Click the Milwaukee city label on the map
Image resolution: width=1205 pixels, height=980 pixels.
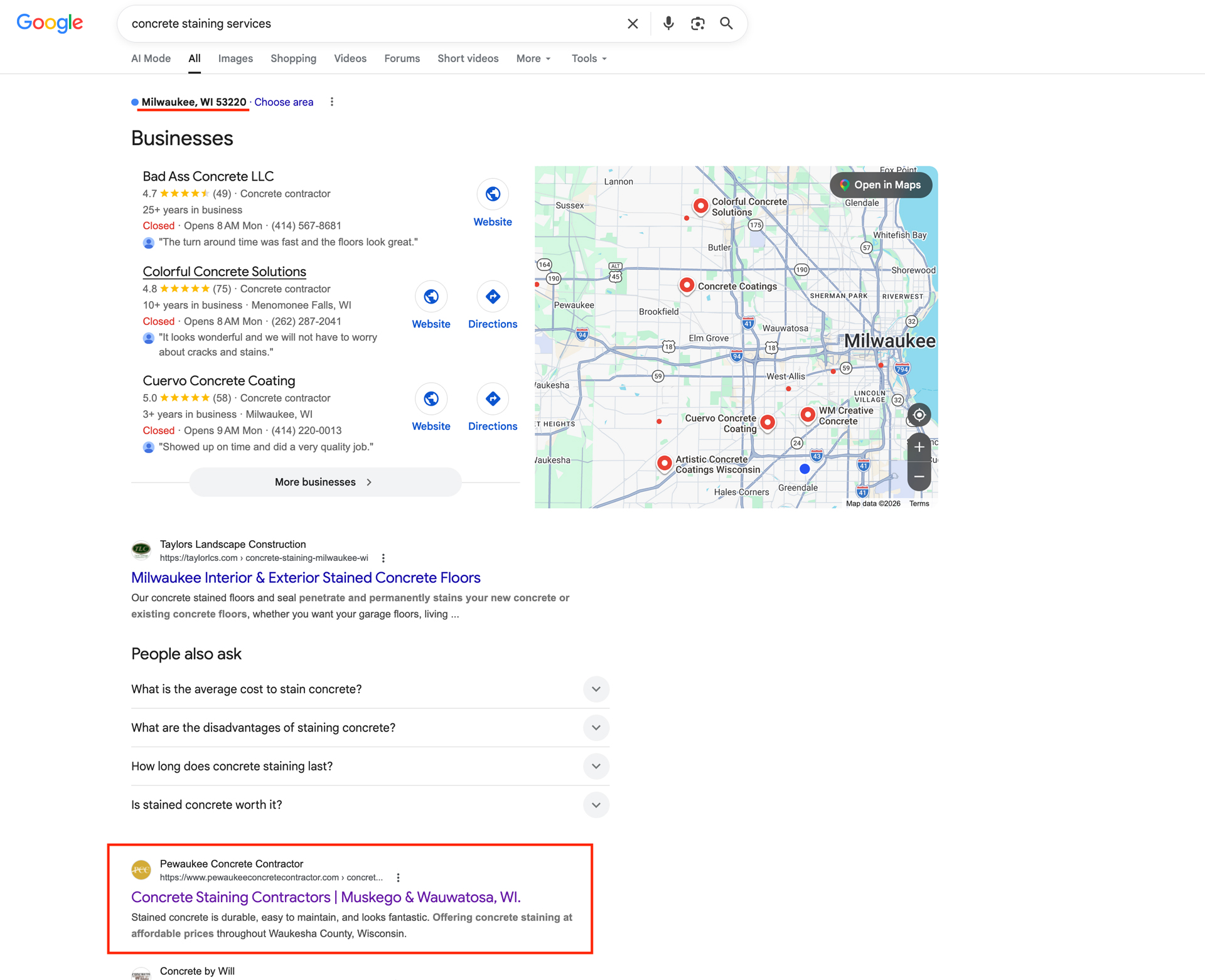(889, 341)
